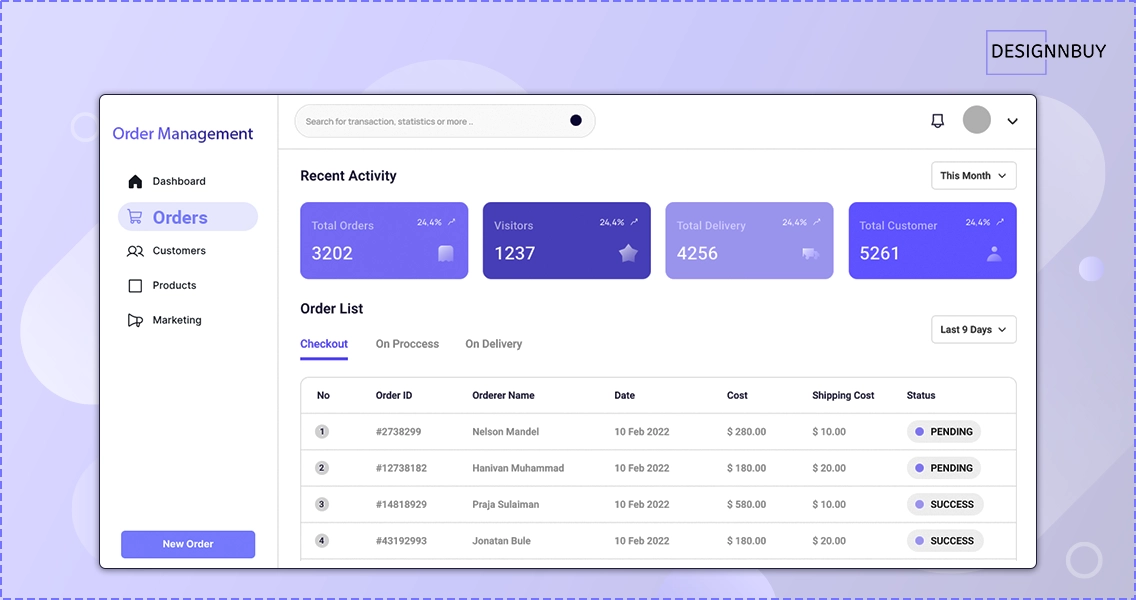Viewport: 1136px width, 600px height.
Task: Click the $ 580.00 cost cell
Action: (746, 504)
